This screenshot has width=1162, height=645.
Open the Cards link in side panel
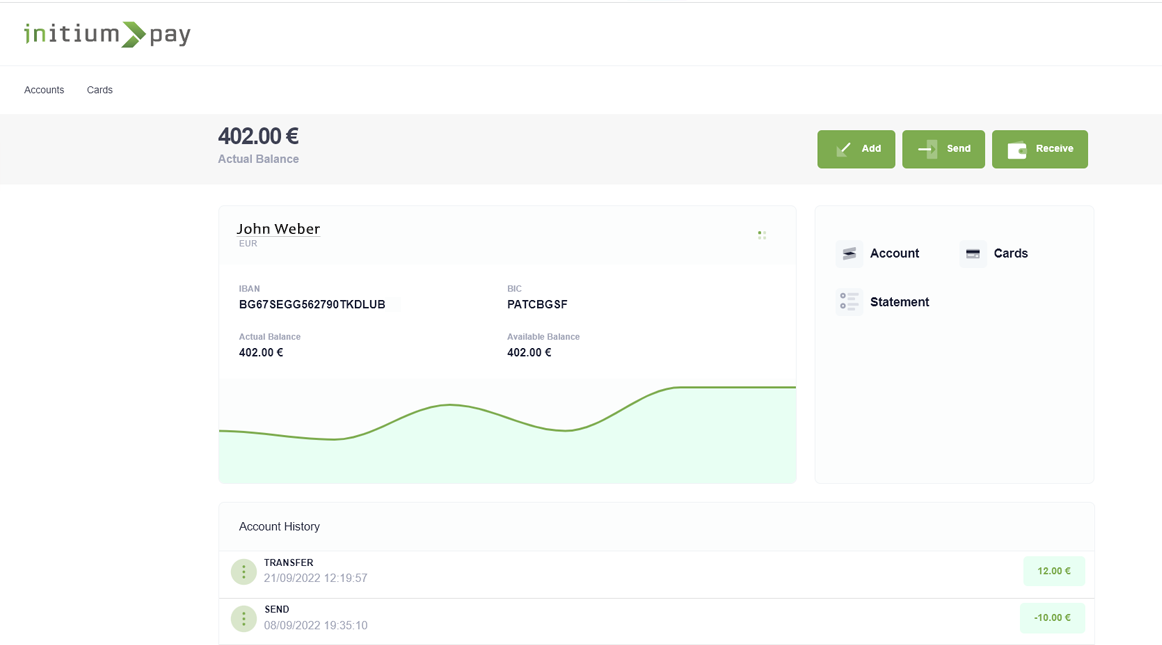1011,254
